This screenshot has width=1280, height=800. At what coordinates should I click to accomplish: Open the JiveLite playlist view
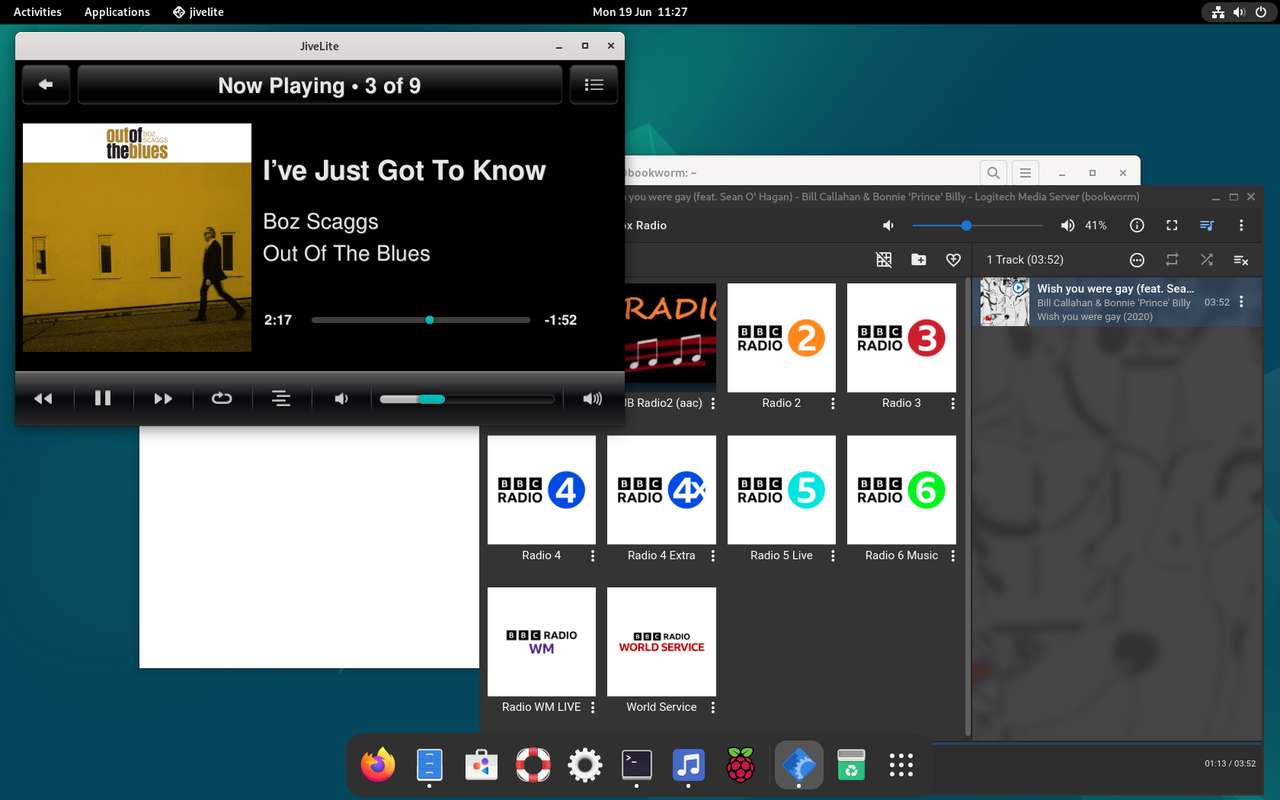coord(594,85)
